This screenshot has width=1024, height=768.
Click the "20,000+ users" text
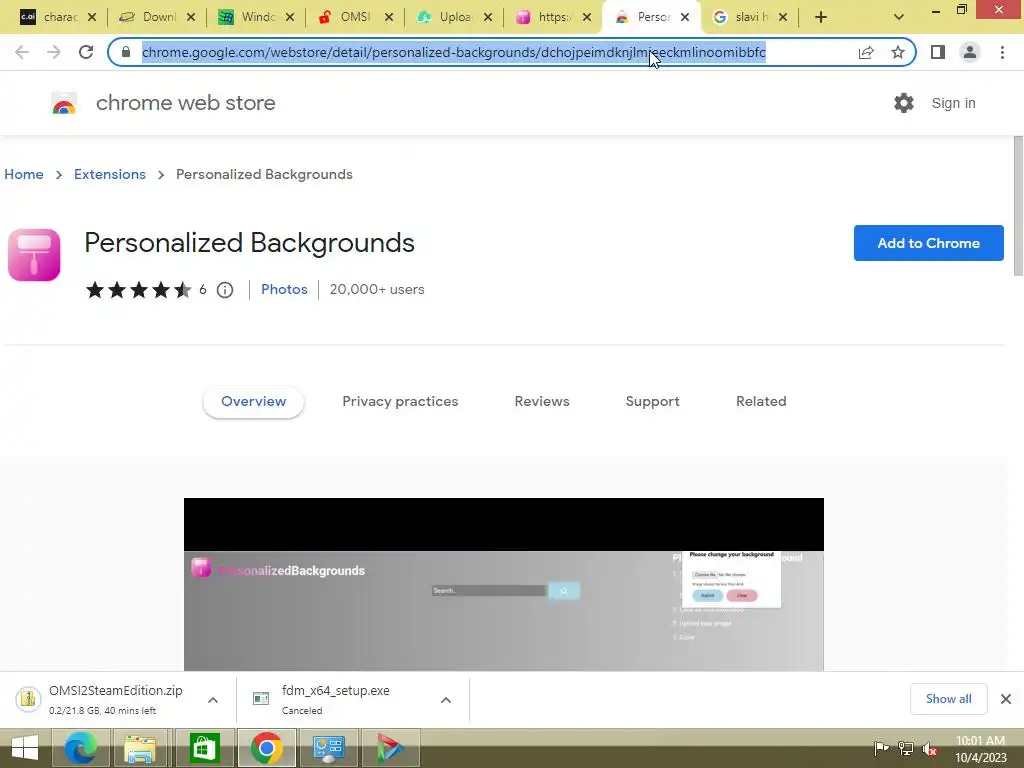click(x=377, y=289)
